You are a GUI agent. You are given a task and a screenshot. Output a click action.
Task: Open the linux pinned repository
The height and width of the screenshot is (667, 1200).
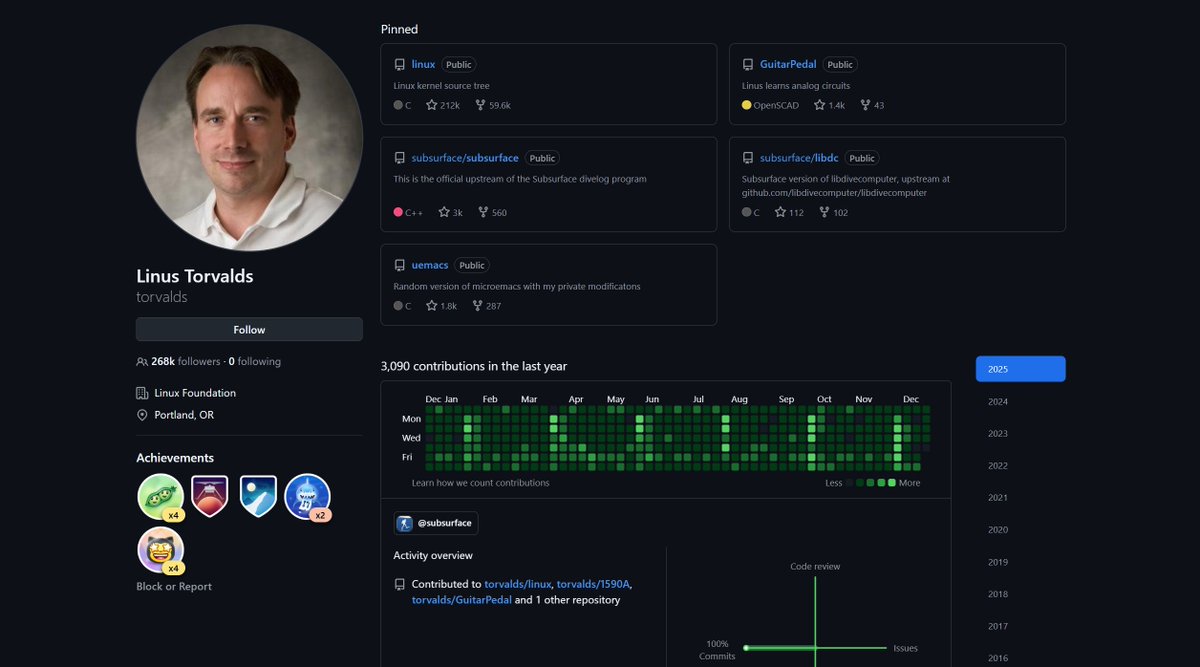pyautogui.click(x=423, y=65)
